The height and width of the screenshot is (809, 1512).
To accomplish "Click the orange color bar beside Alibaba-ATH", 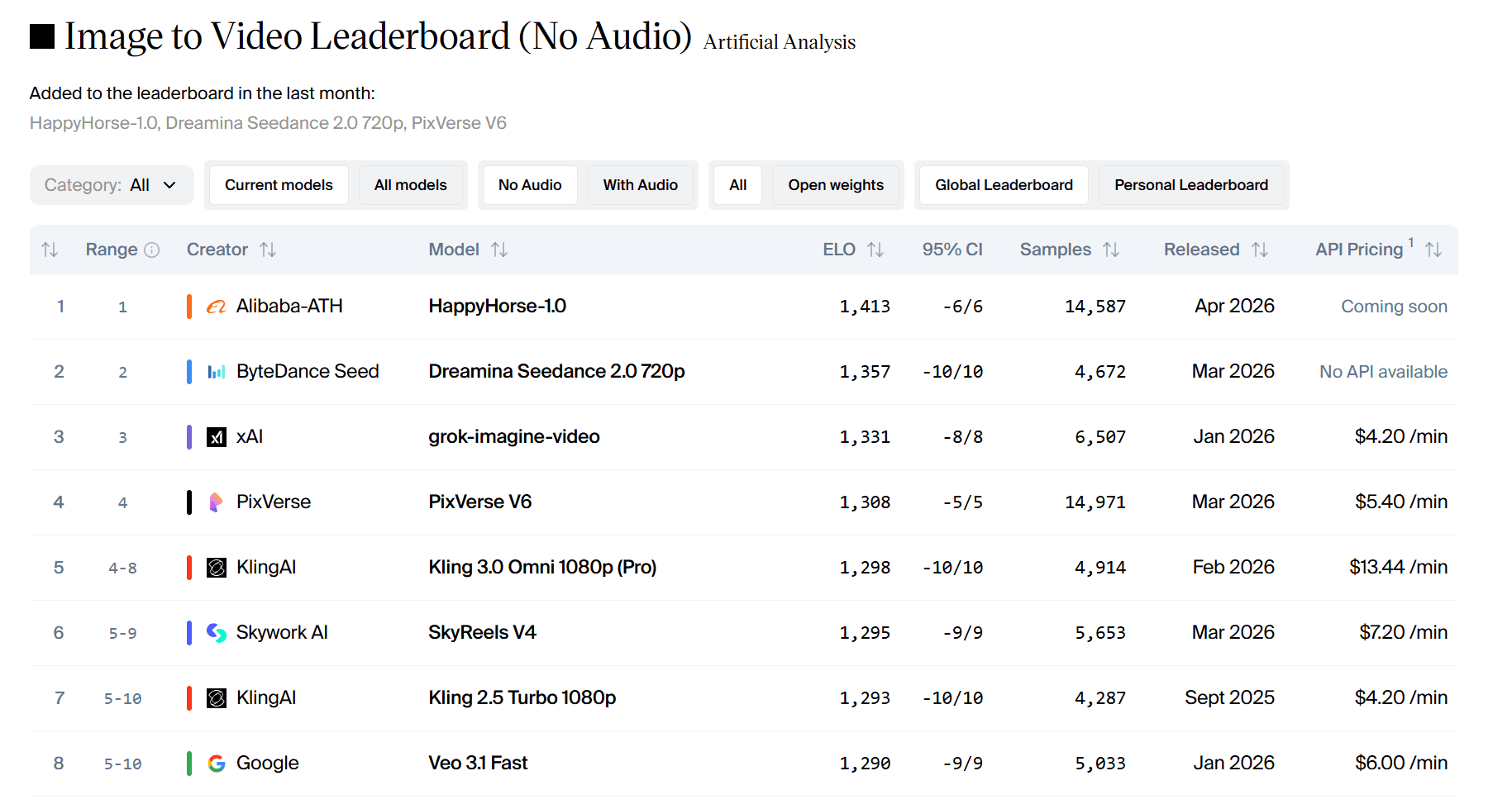I will click(189, 307).
